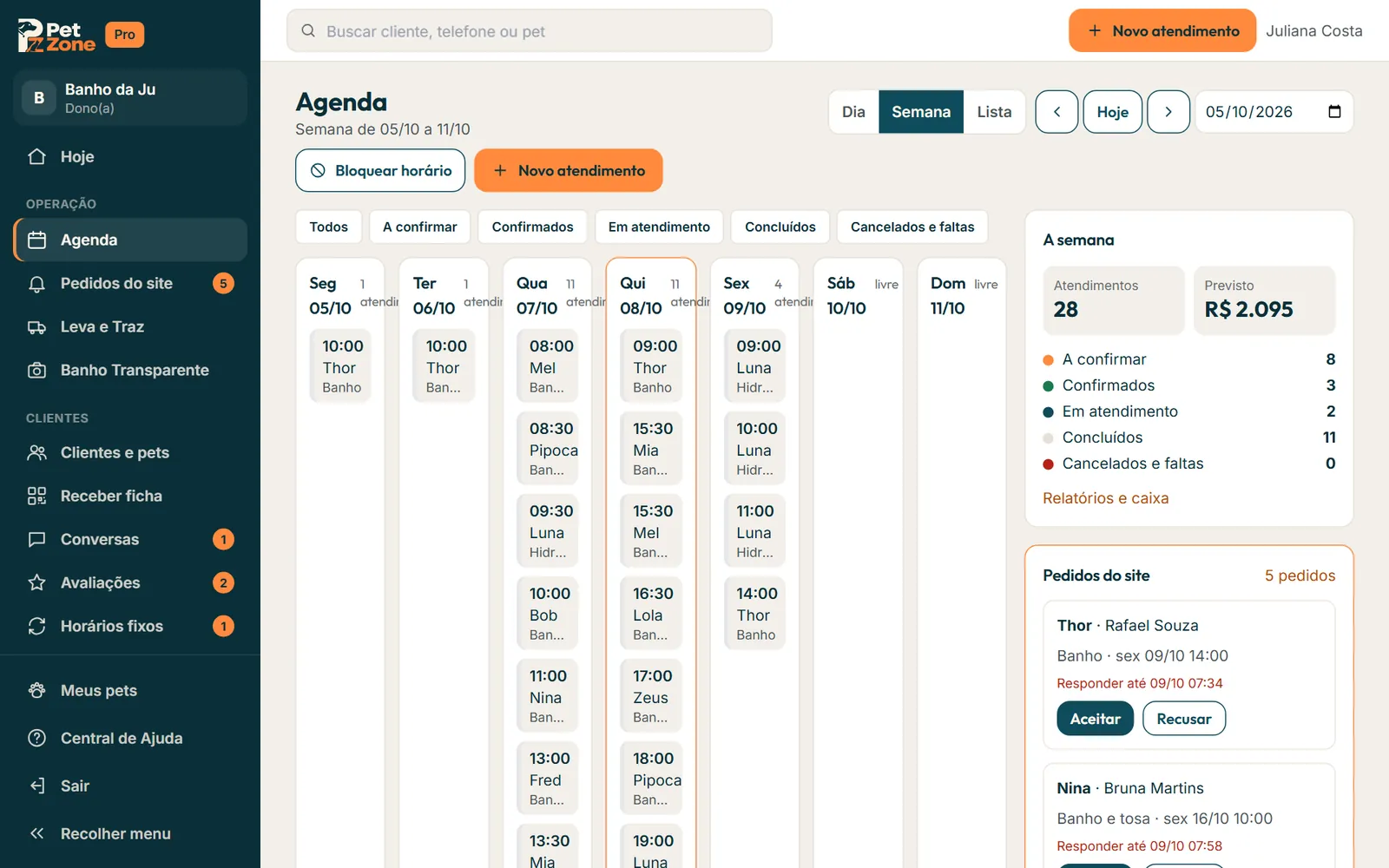Collapse sidebar with Recolher menu chevrons
Image resolution: width=1389 pixels, height=868 pixels.
(36, 833)
